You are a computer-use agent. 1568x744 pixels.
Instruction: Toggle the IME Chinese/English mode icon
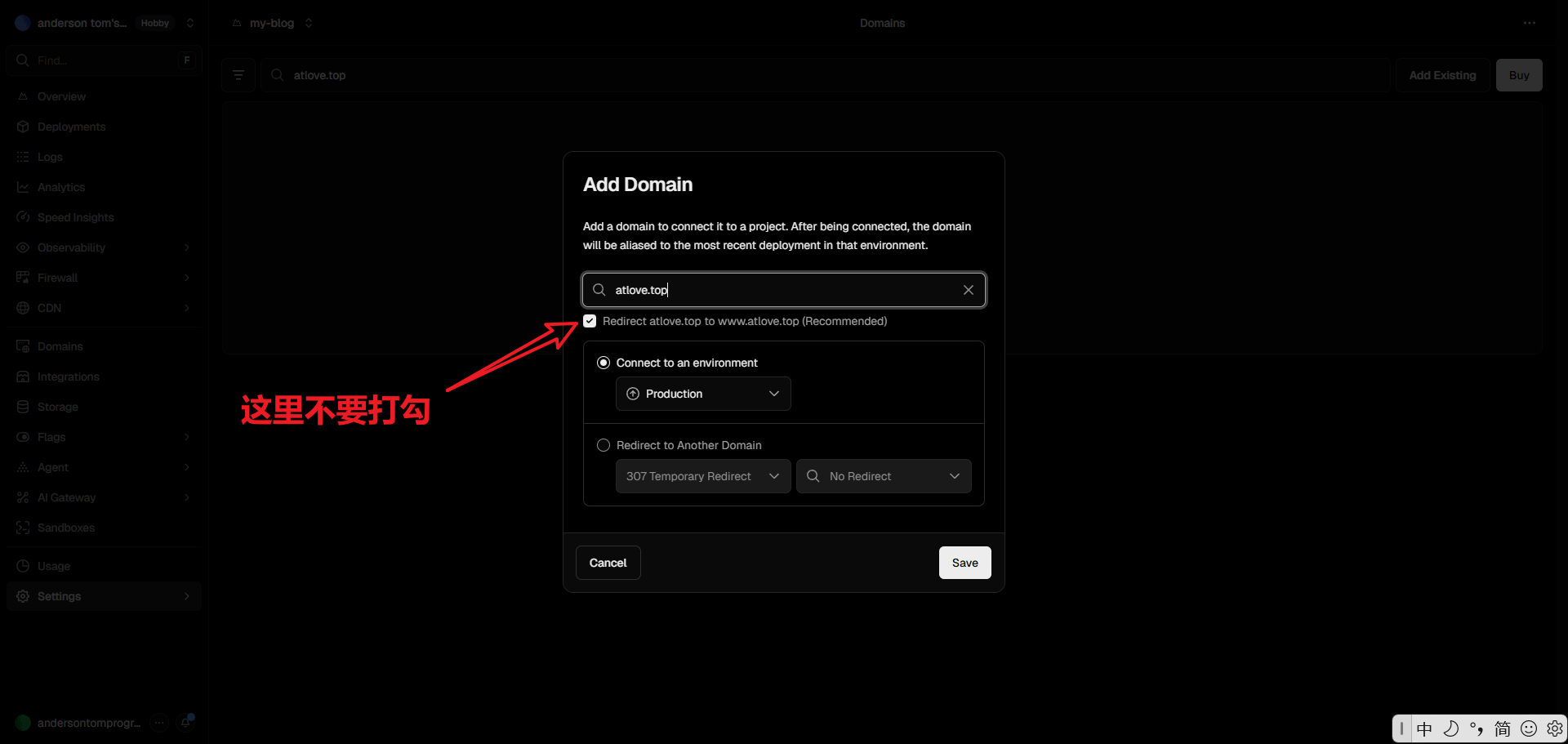pyautogui.click(x=1425, y=728)
